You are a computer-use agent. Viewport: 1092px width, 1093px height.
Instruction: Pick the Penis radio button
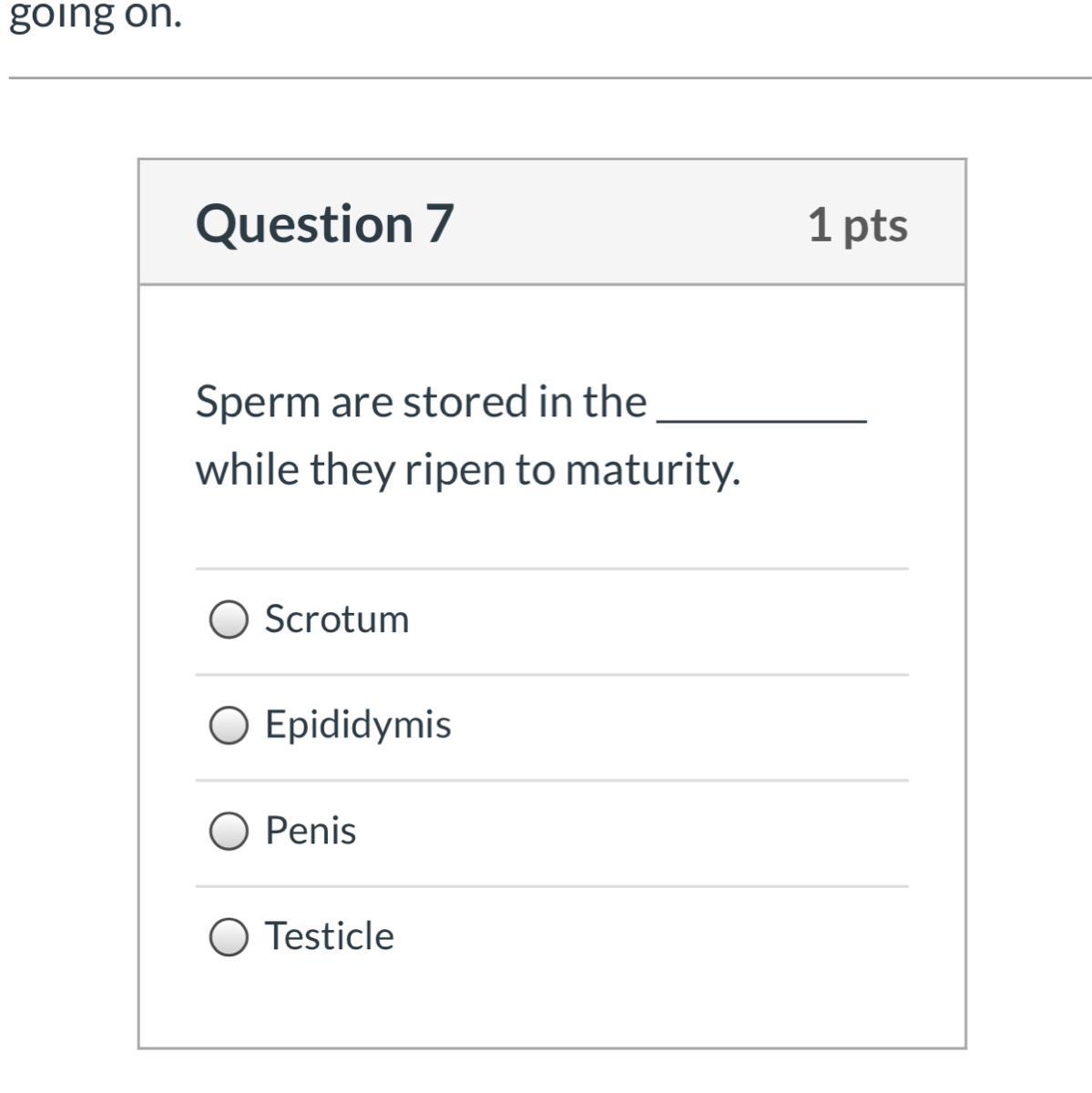tap(229, 831)
